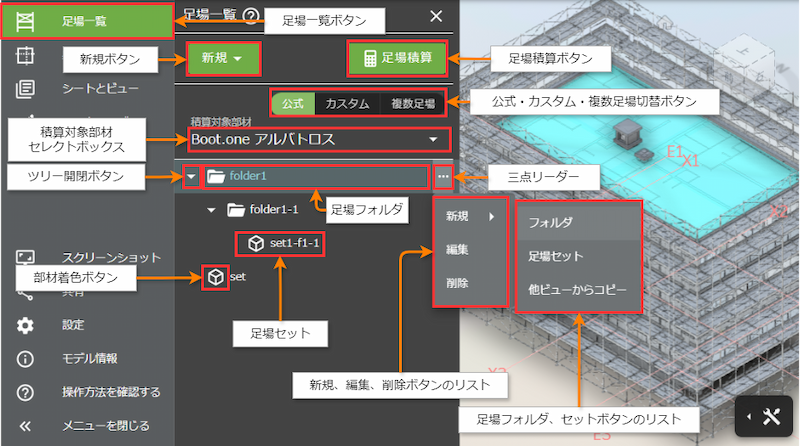Open 設定 in the sidebar

(73, 325)
